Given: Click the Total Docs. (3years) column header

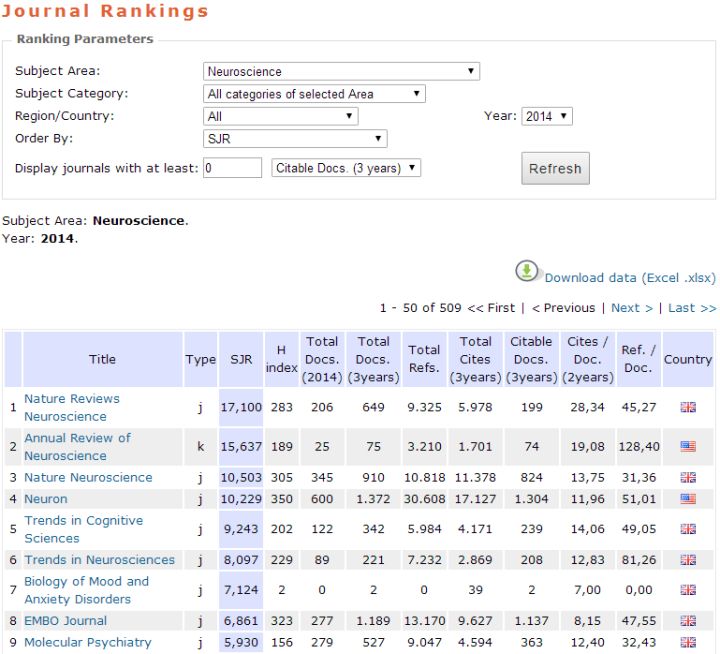Looking at the screenshot, I should pyautogui.click(x=373, y=359).
